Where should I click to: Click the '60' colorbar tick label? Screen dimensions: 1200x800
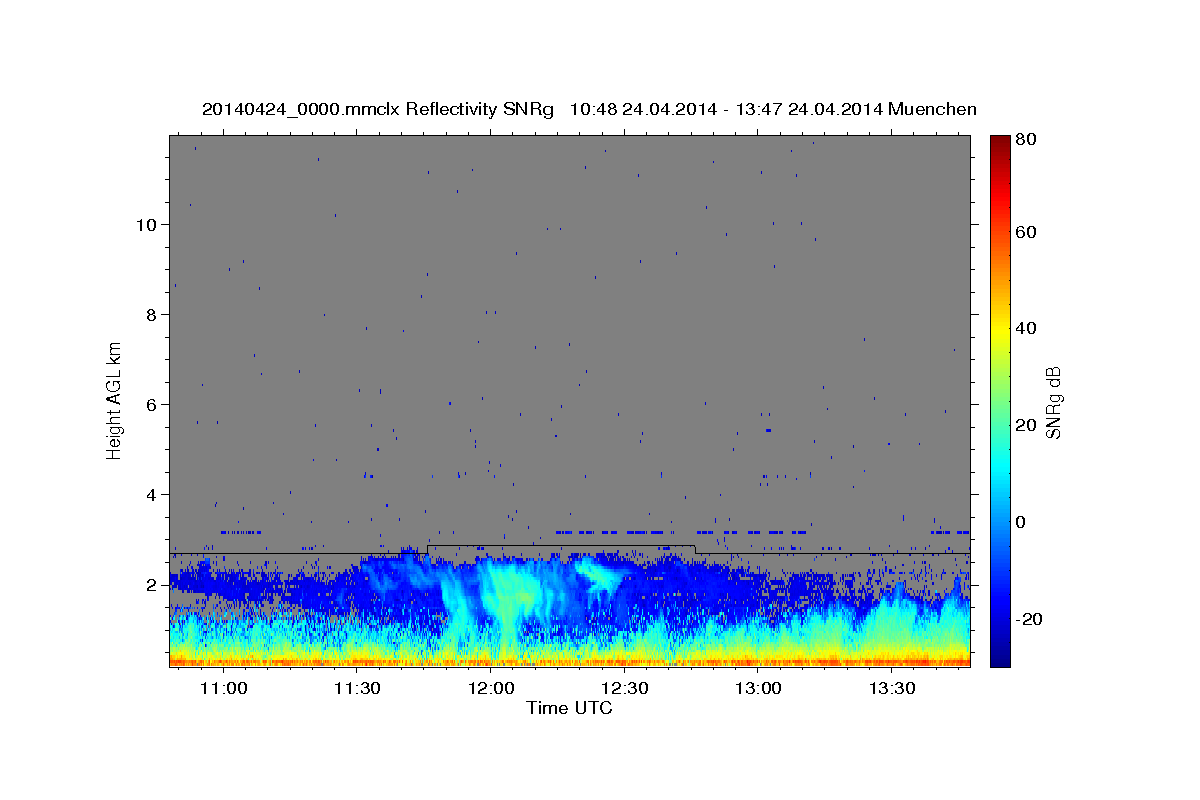[x=1025, y=232]
